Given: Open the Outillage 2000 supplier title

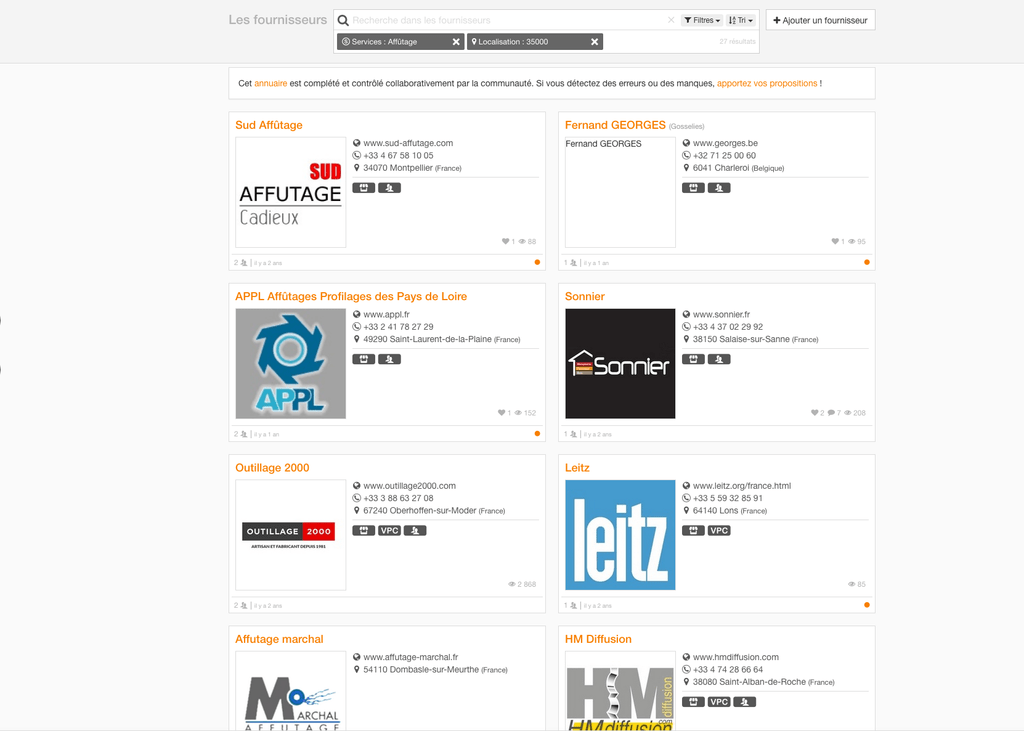Looking at the screenshot, I should [272, 468].
